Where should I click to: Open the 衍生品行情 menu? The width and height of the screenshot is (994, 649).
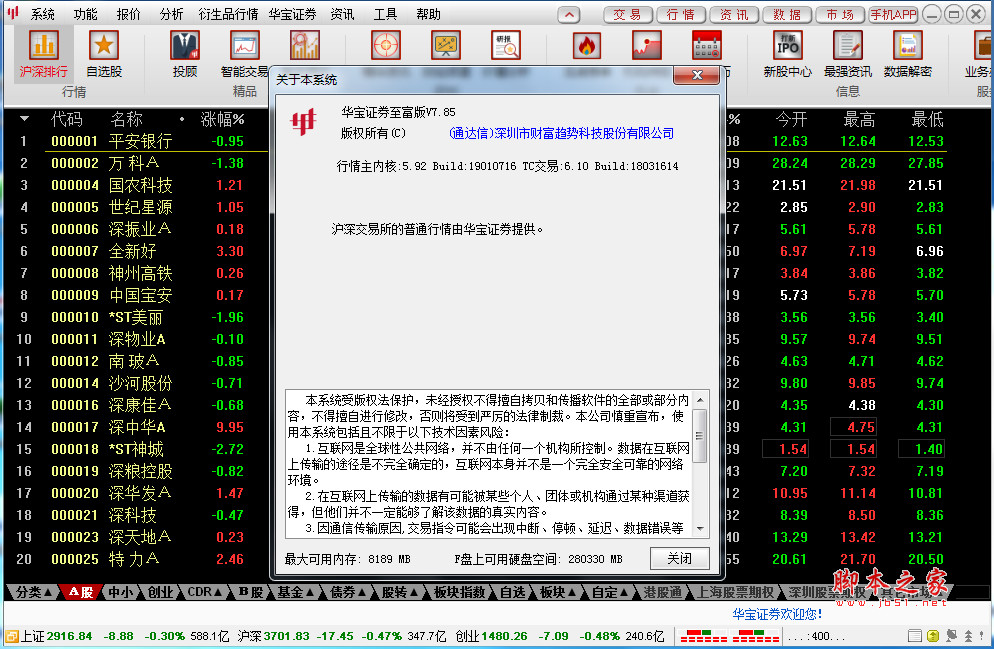[228, 14]
